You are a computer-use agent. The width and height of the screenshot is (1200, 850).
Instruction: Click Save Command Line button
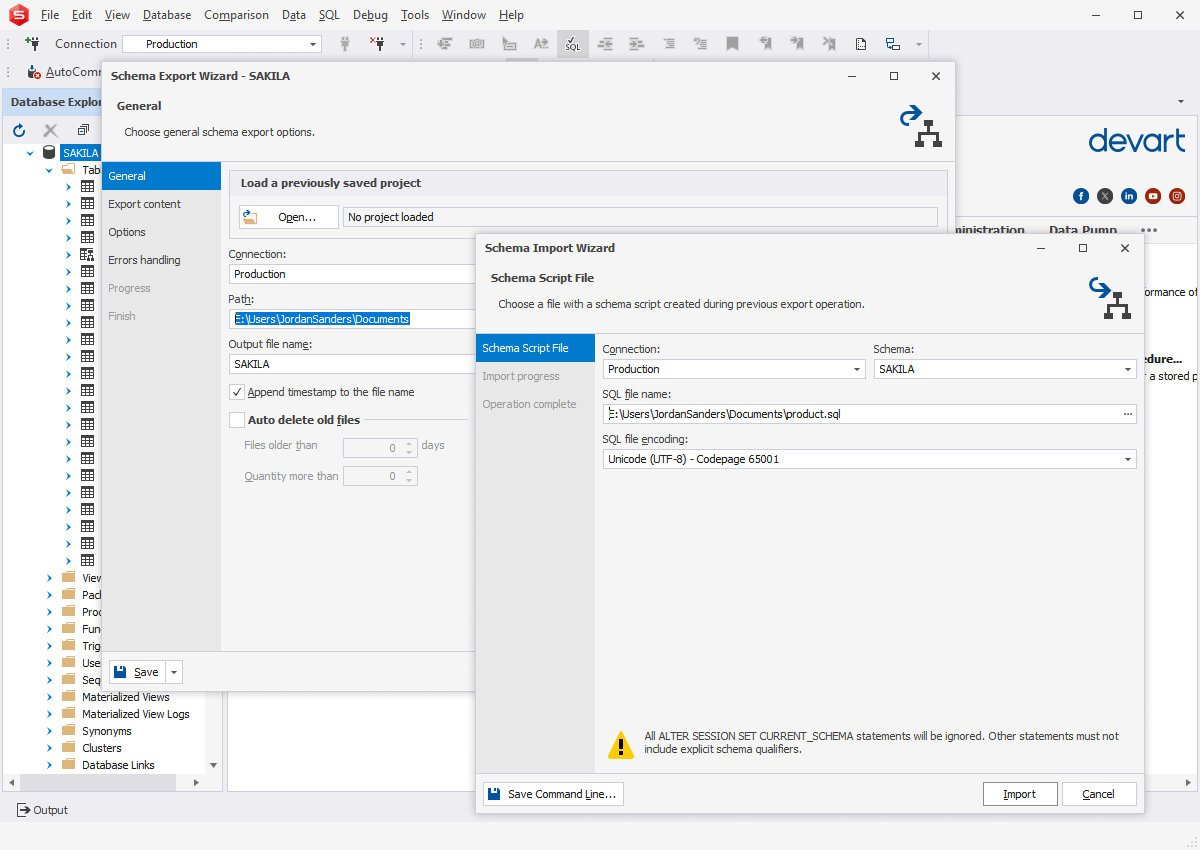[x=553, y=794]
